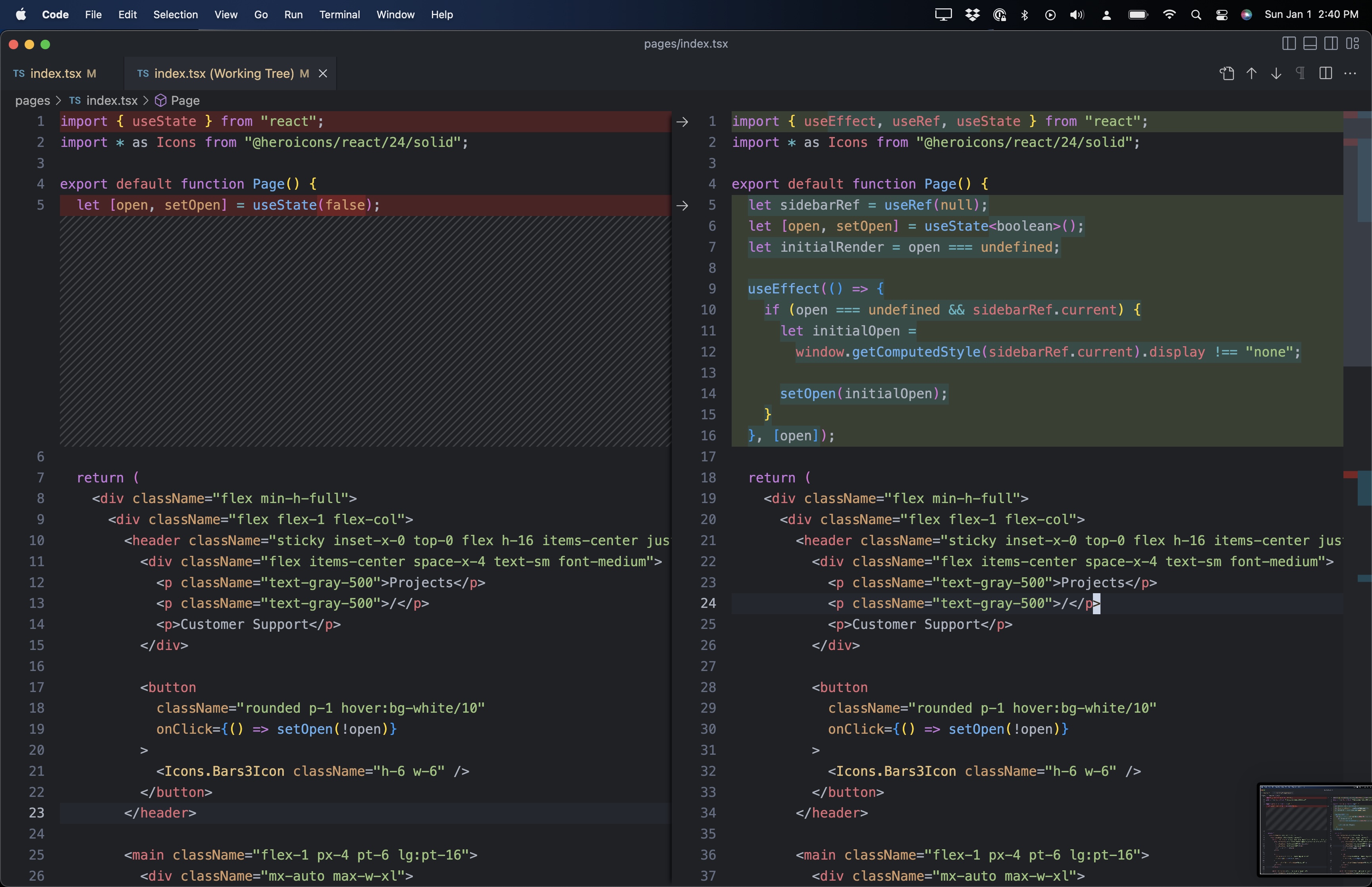Click the Now Playing play icon in menu bar
Image resolution: width=1372 pixels, height=887 pixels.
pos(1050,14)
